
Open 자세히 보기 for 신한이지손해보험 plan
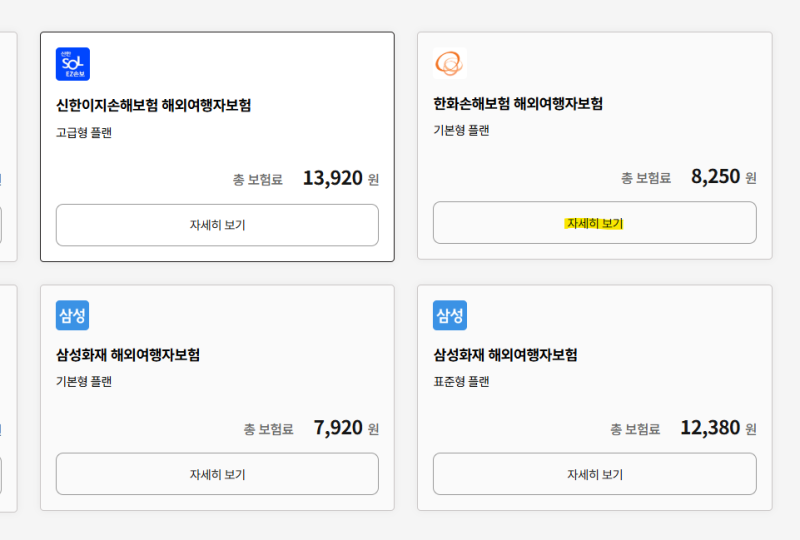[217, 225]
